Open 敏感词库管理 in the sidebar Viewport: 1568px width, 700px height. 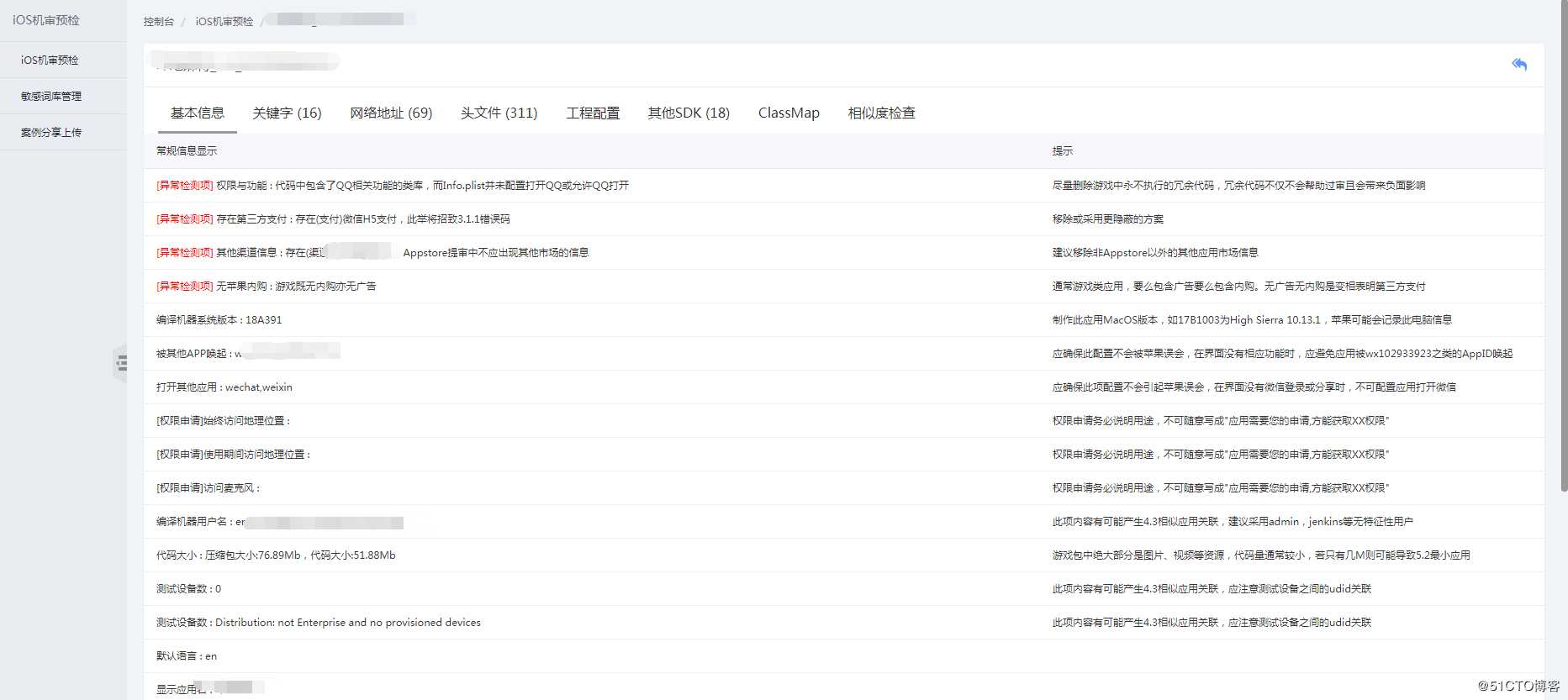click(63, 96)
